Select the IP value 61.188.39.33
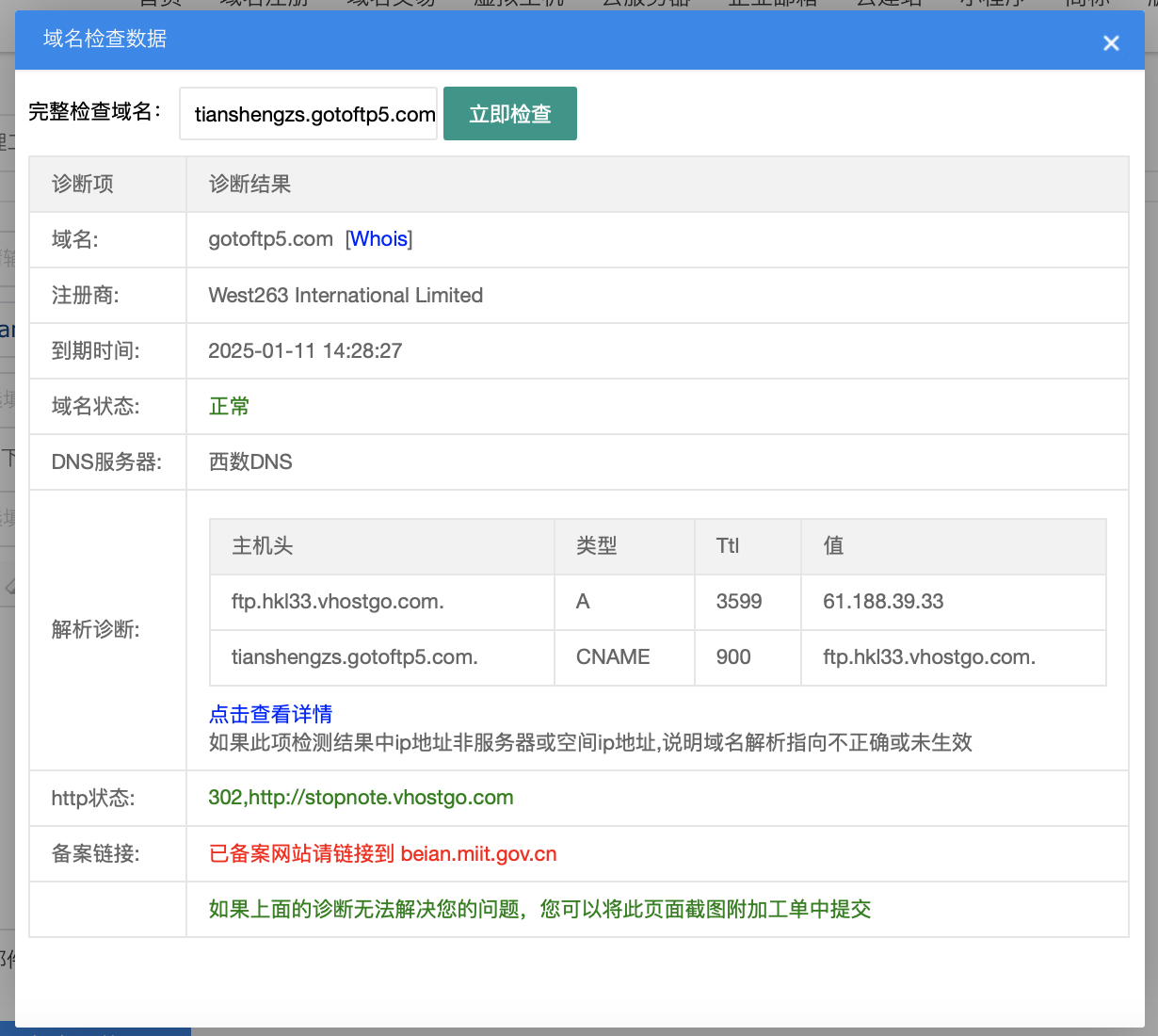Image resolution: width=1158 pixels, height=1036 pixels. coord(882,602)
